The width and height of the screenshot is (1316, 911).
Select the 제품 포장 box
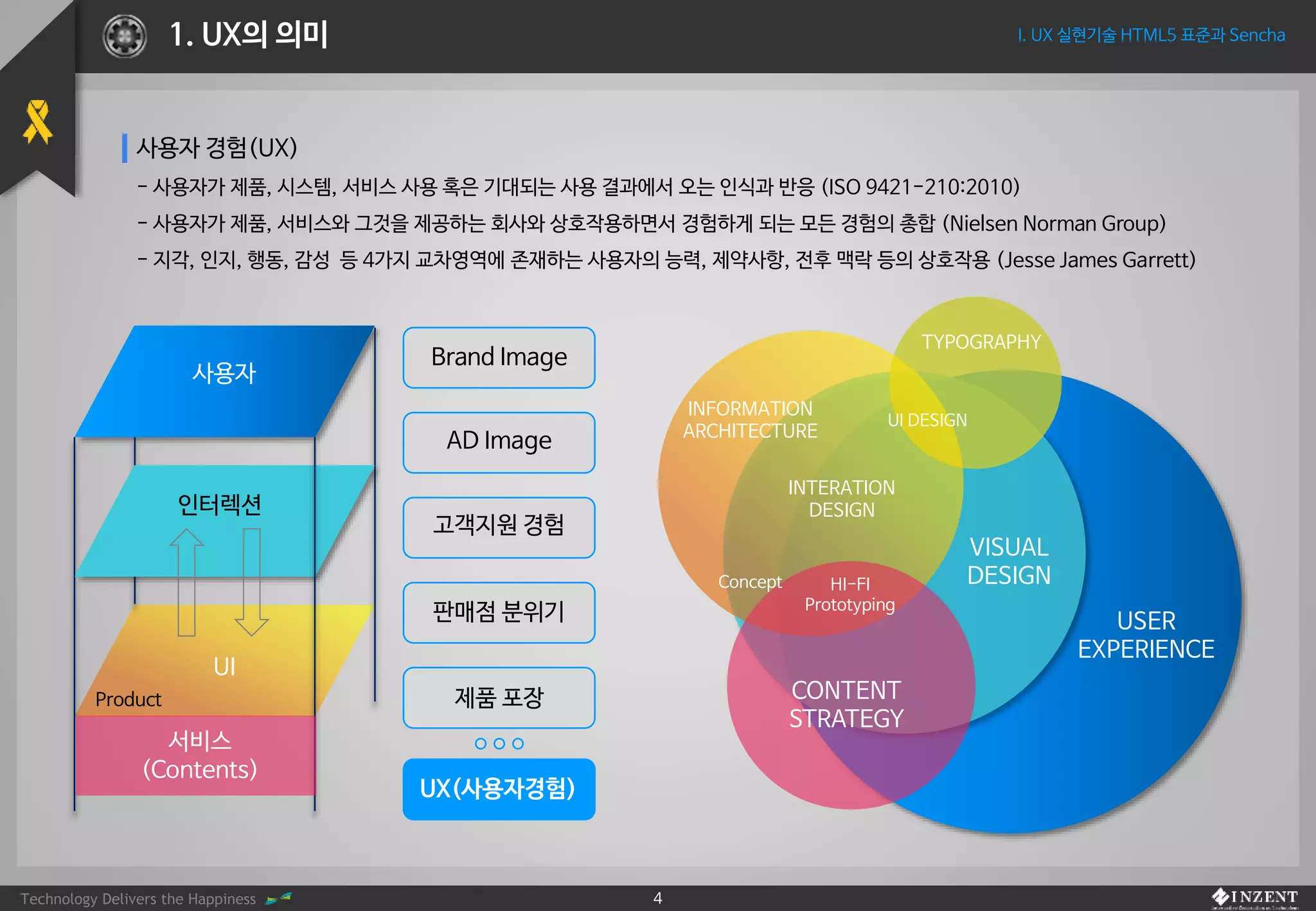click(x=499, y=697)
